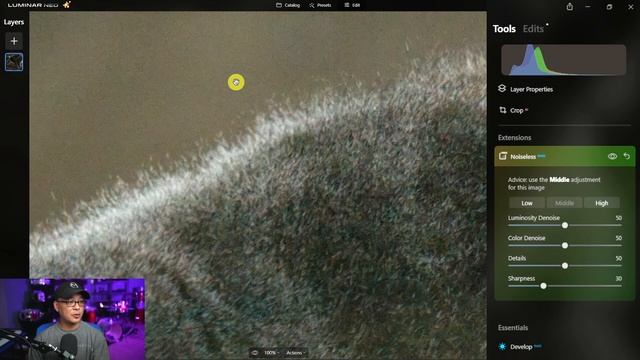
Task: Switch to the Edit tab
Action: click(x=352, y=5)
